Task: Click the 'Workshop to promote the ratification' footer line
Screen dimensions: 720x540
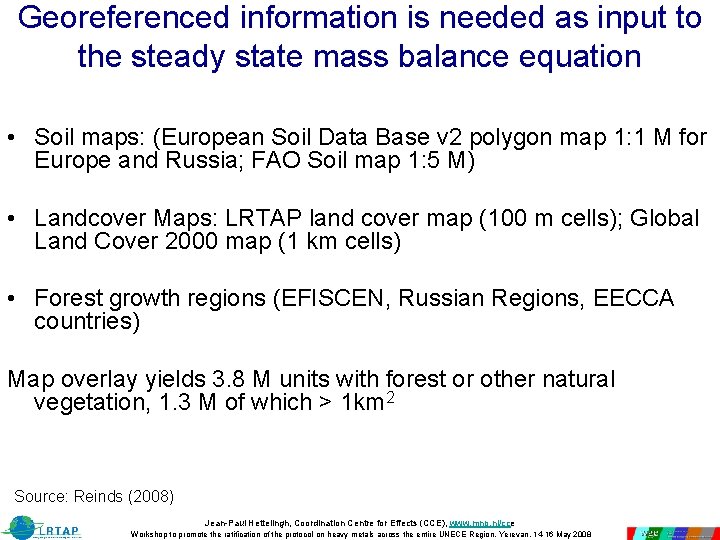Action: click(360, 534)
